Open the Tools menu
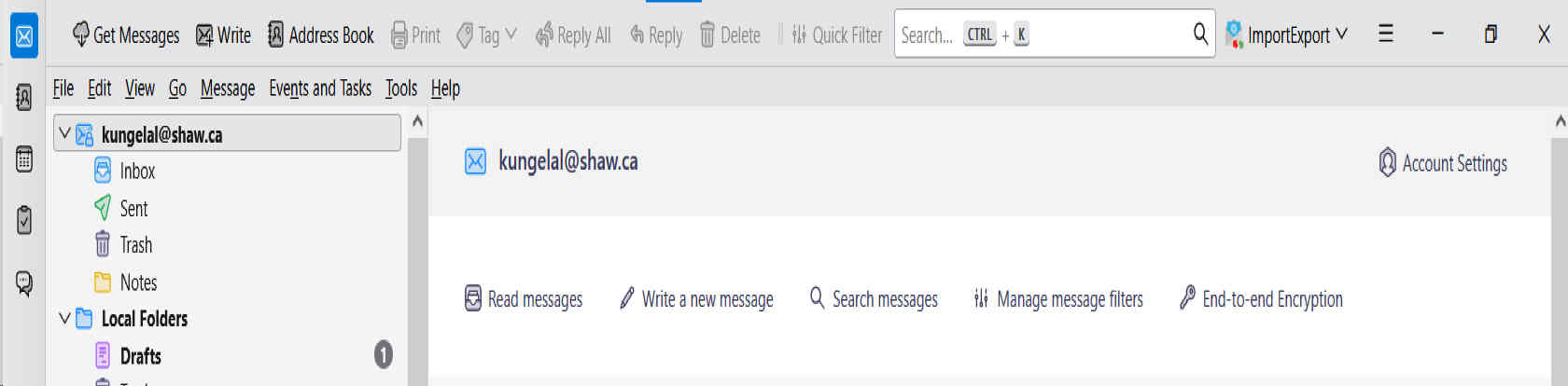Viewport: 1568px width, 386px height. pyautogui.click(x=401, y=89)
